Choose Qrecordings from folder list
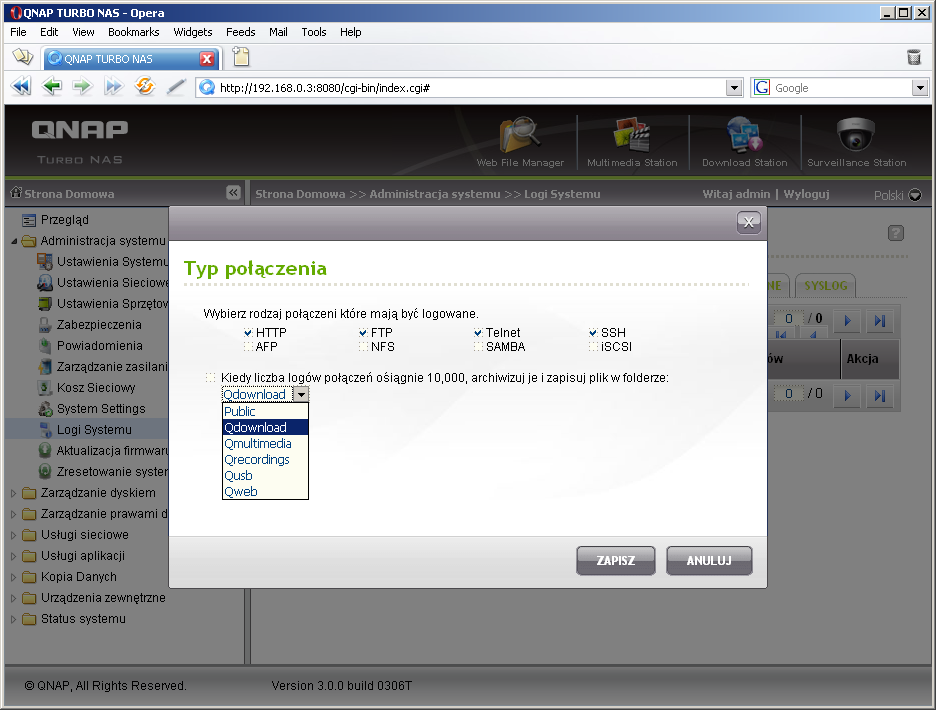The height and width of the screenshot is (710, 936). (265, 460)
